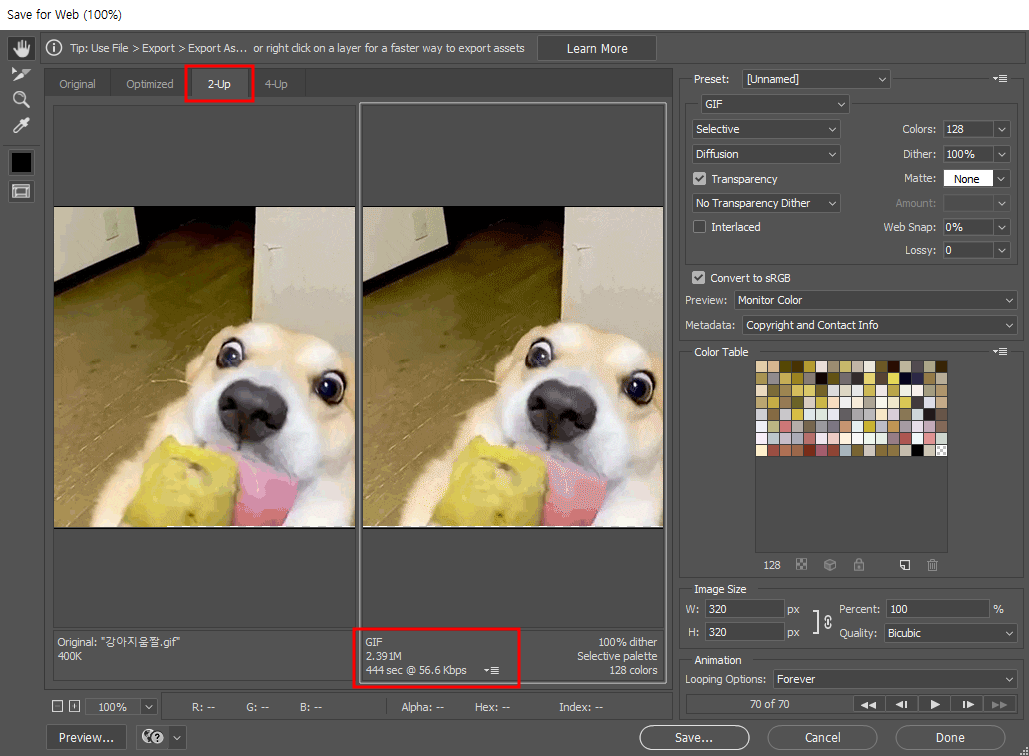
Task: Enable the Interlaced checkbox
Action: [700, 226]
